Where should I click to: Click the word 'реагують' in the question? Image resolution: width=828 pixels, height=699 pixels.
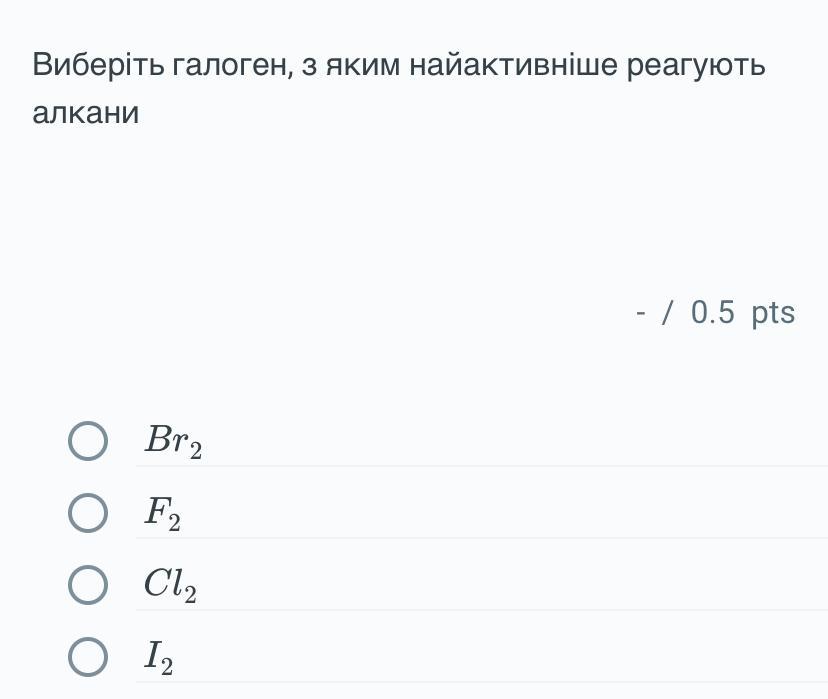click(x=696, y=66)
